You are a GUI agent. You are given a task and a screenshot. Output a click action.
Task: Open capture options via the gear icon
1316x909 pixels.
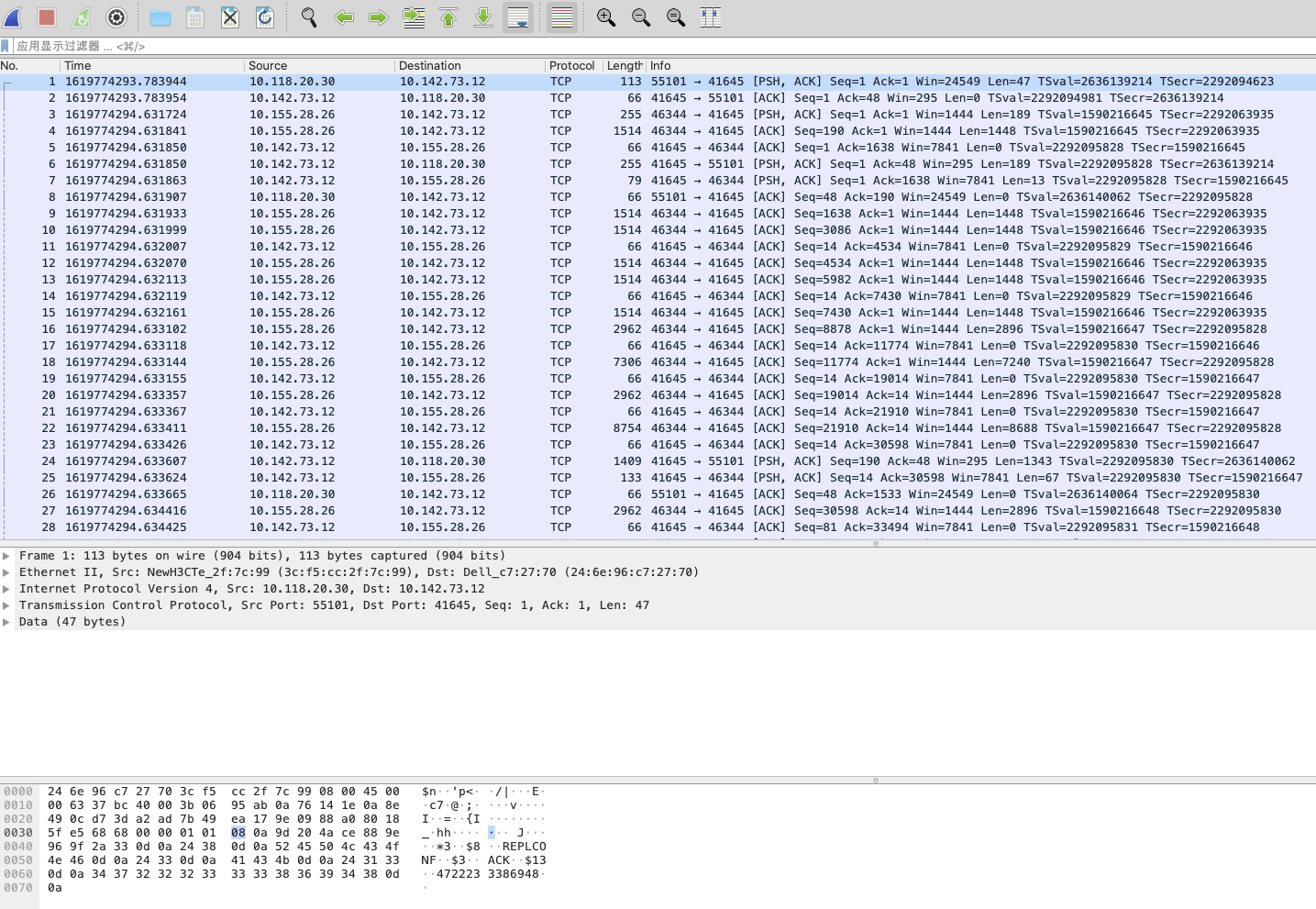(117, 17)
